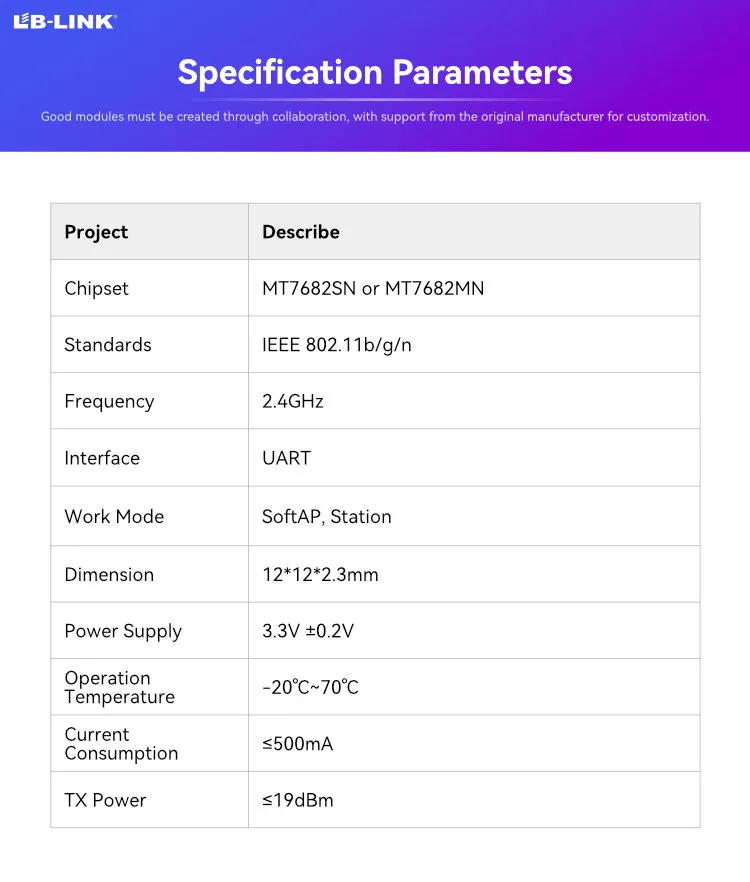Select the Describe column header
Viewport: 750px width, 882px height.
click(x=301, y=232)
